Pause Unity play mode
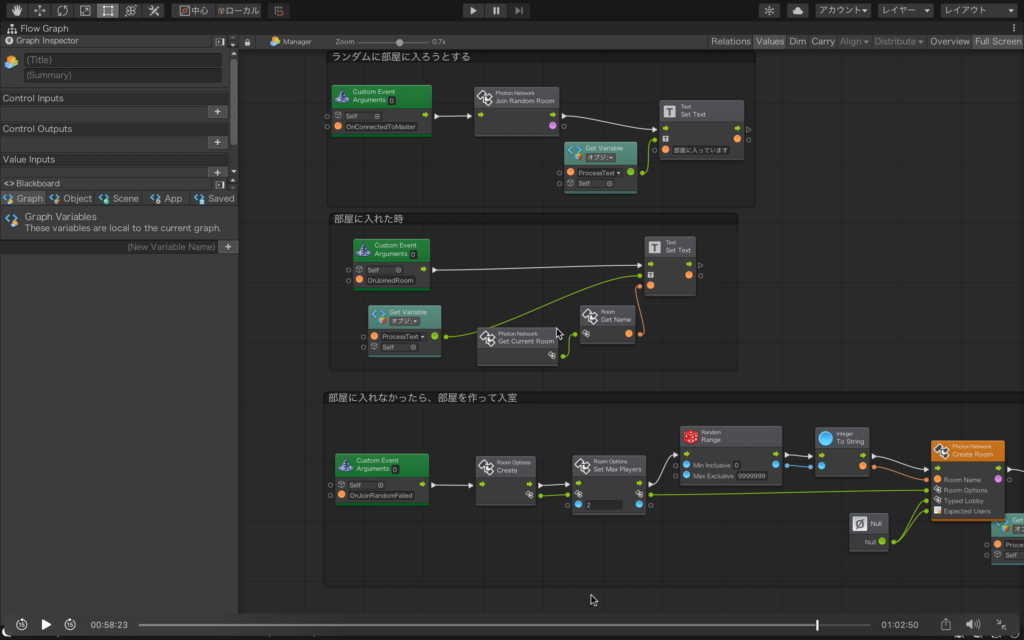Screen dimensions: 1024x640 pos(496,10)
